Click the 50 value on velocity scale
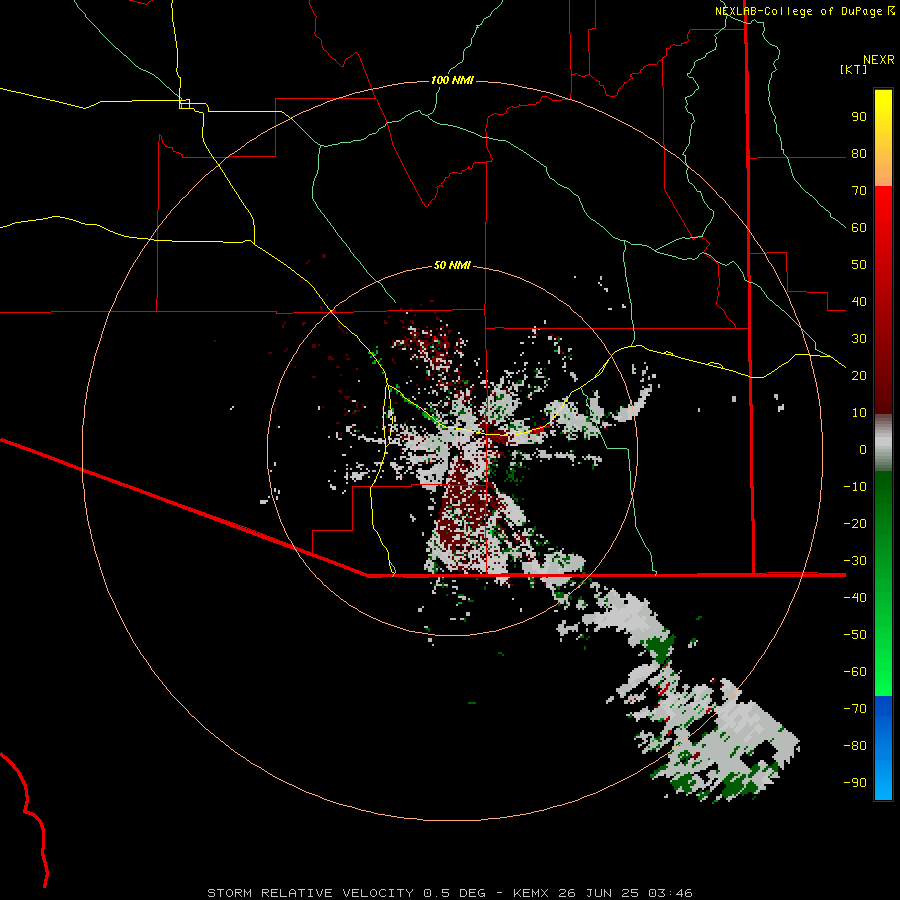 [x=859, y=265]
